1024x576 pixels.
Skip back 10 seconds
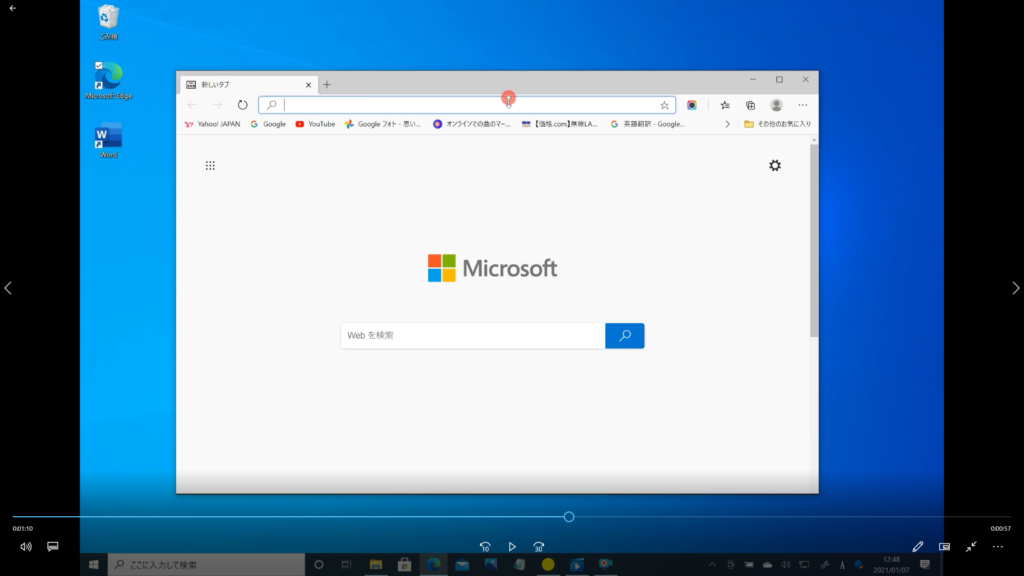485,547
